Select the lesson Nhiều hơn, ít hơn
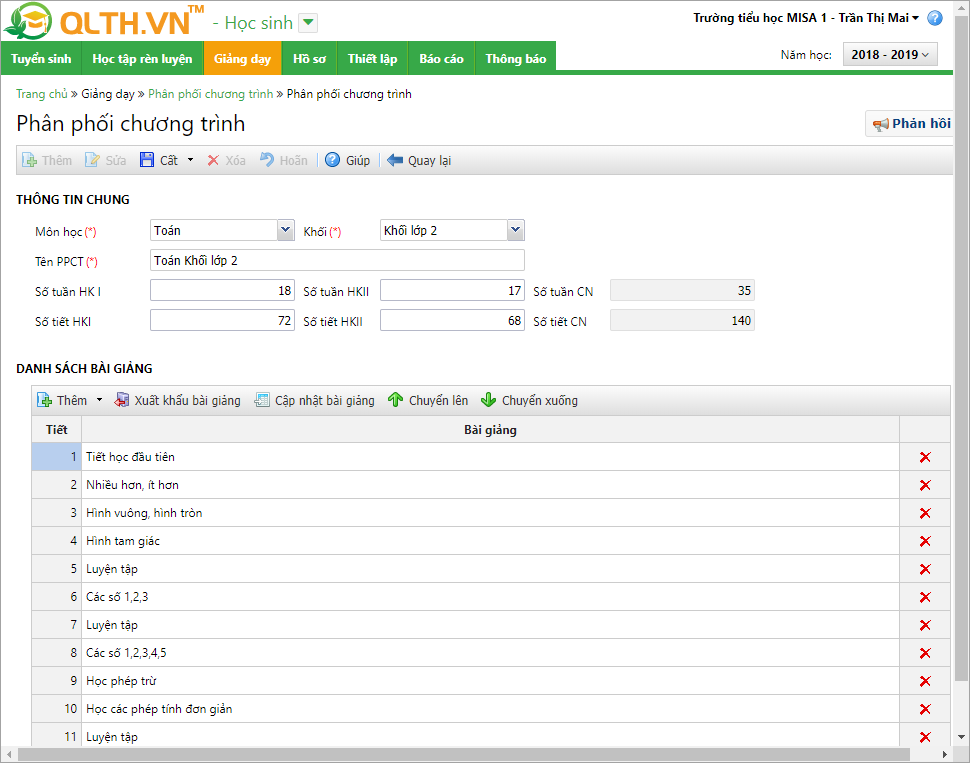Viewport: 970px width, 763px height. (490, 485)
